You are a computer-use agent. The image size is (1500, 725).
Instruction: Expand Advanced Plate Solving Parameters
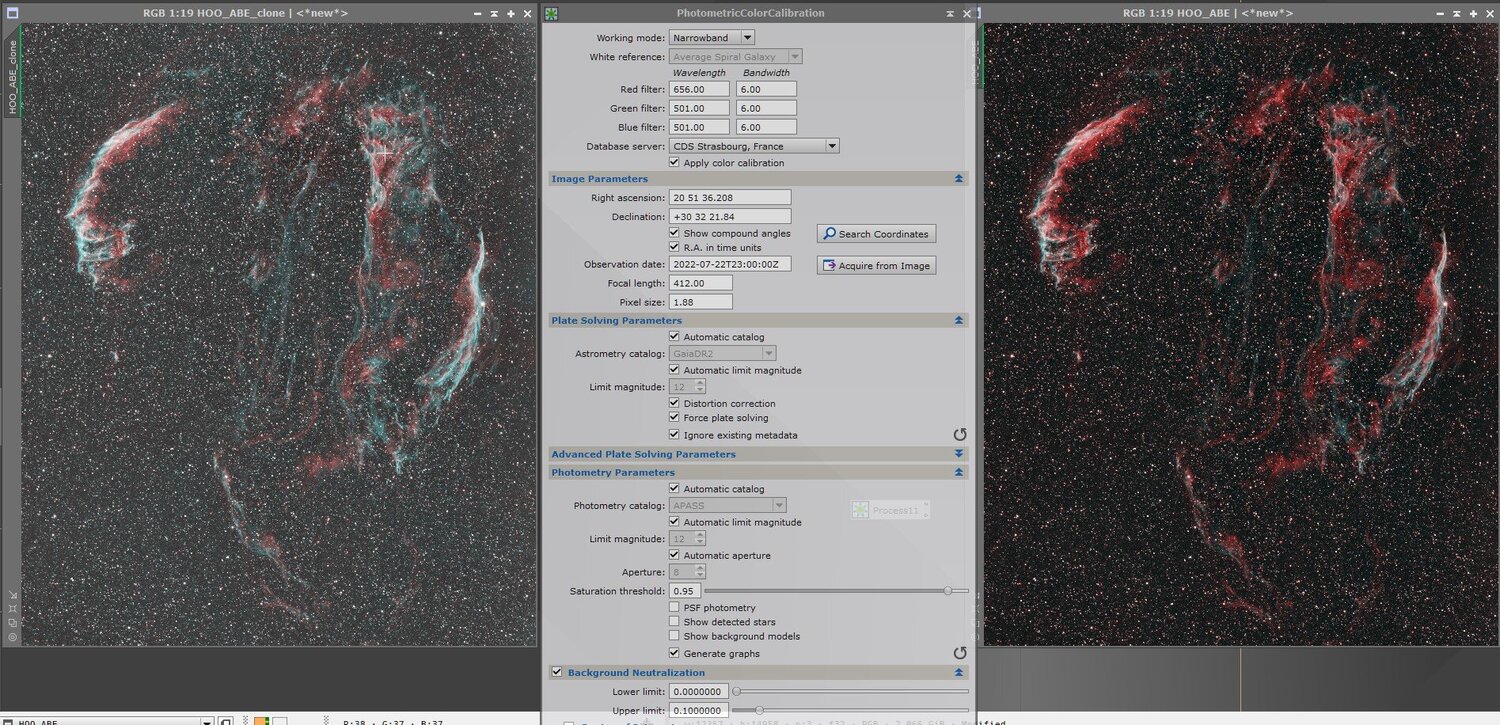[958, 453]
